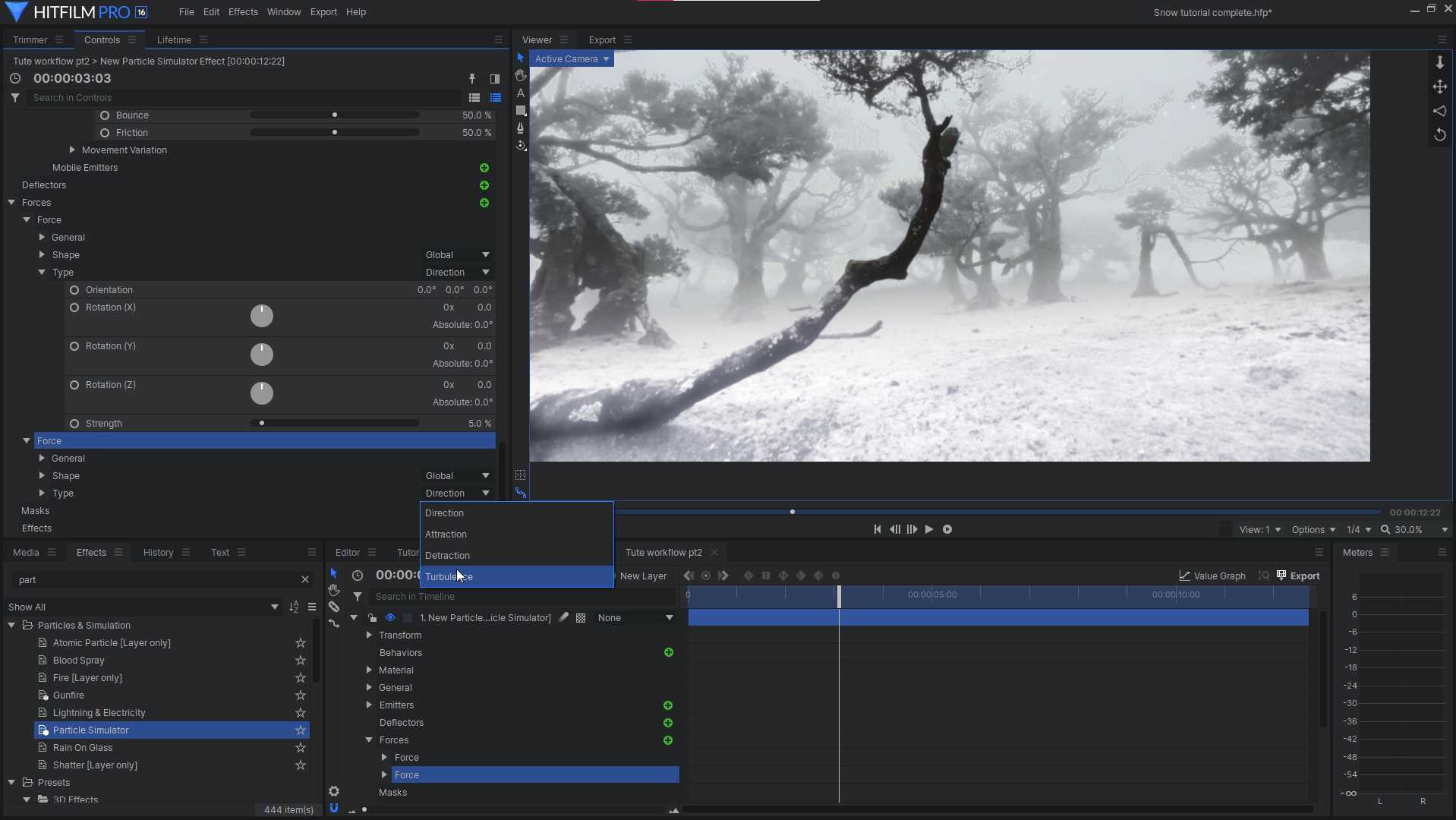Toggle keyframing for Rotation (X)

tap(74, 307)
